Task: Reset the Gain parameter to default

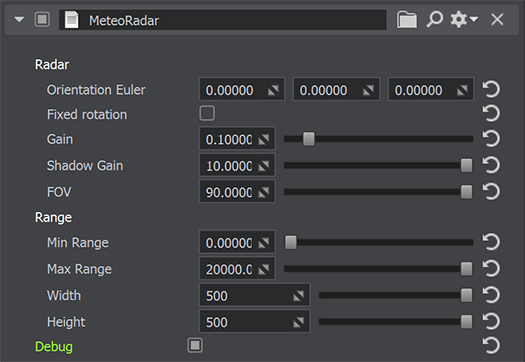Action: pos(491,138)
